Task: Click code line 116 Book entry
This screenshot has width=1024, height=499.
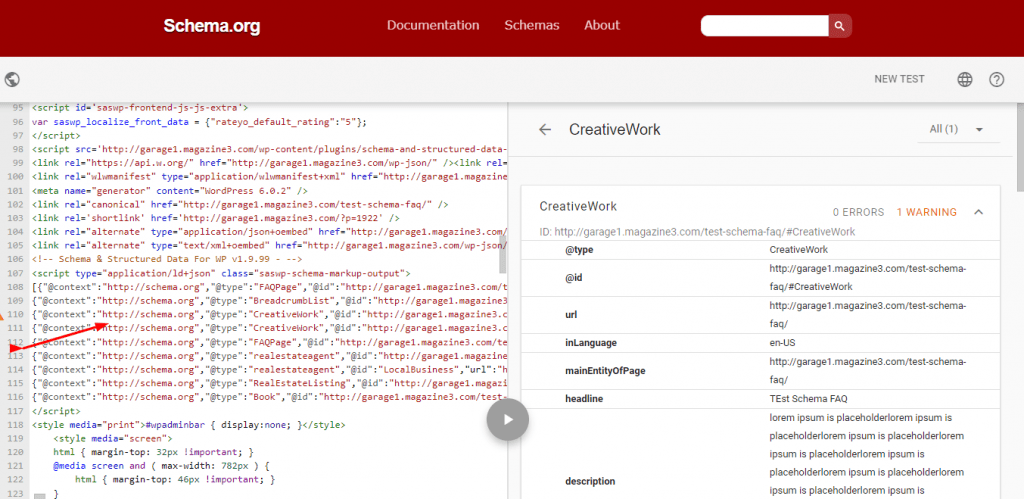Action: click(269, 396)
